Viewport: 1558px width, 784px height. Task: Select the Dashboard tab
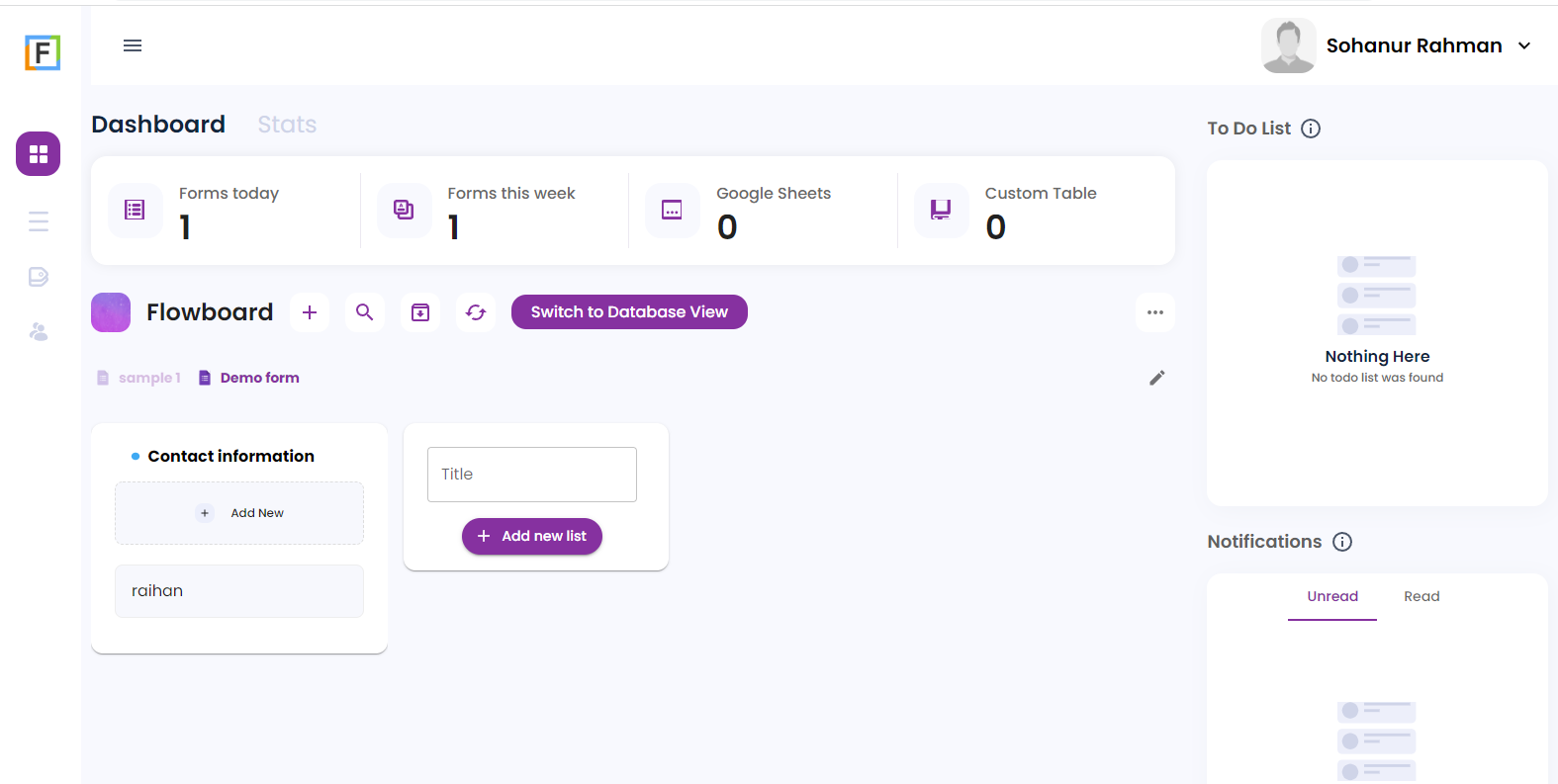(158, 125)
